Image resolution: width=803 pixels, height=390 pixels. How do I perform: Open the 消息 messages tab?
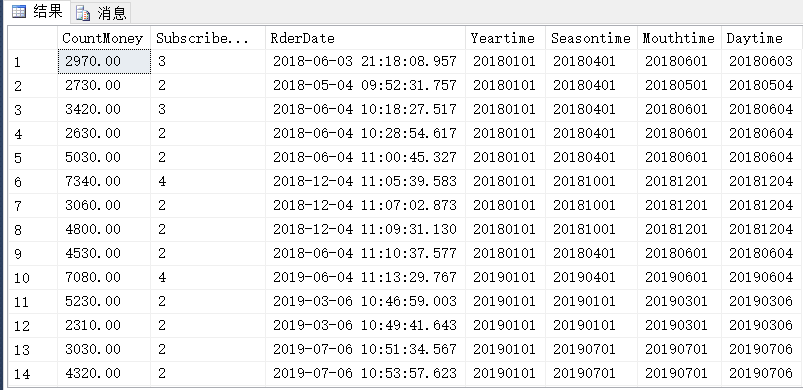[101, 13]
